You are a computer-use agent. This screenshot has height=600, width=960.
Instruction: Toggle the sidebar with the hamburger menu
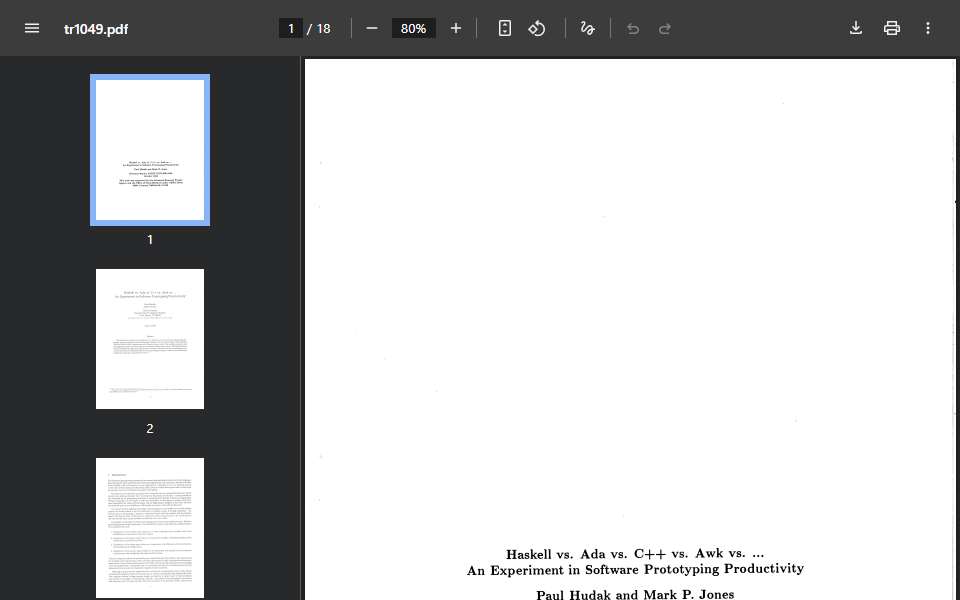click(x=32, y=28)
